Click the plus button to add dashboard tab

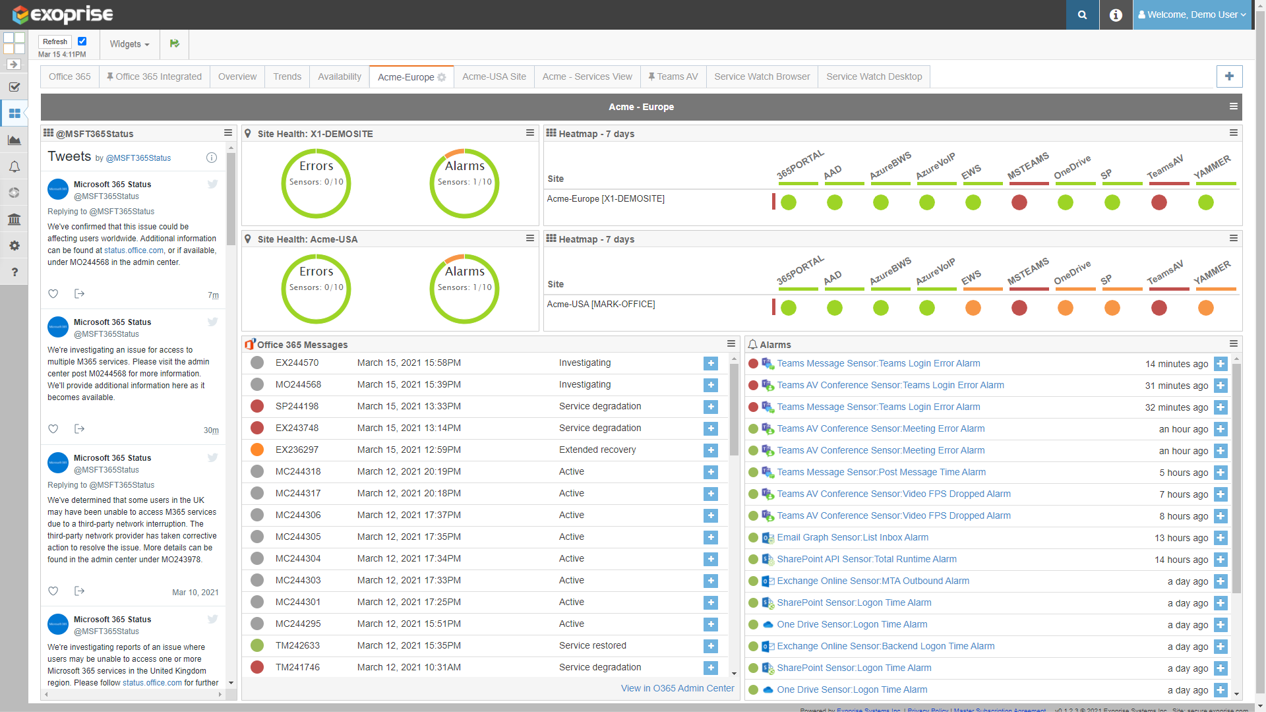point(1229,76)
